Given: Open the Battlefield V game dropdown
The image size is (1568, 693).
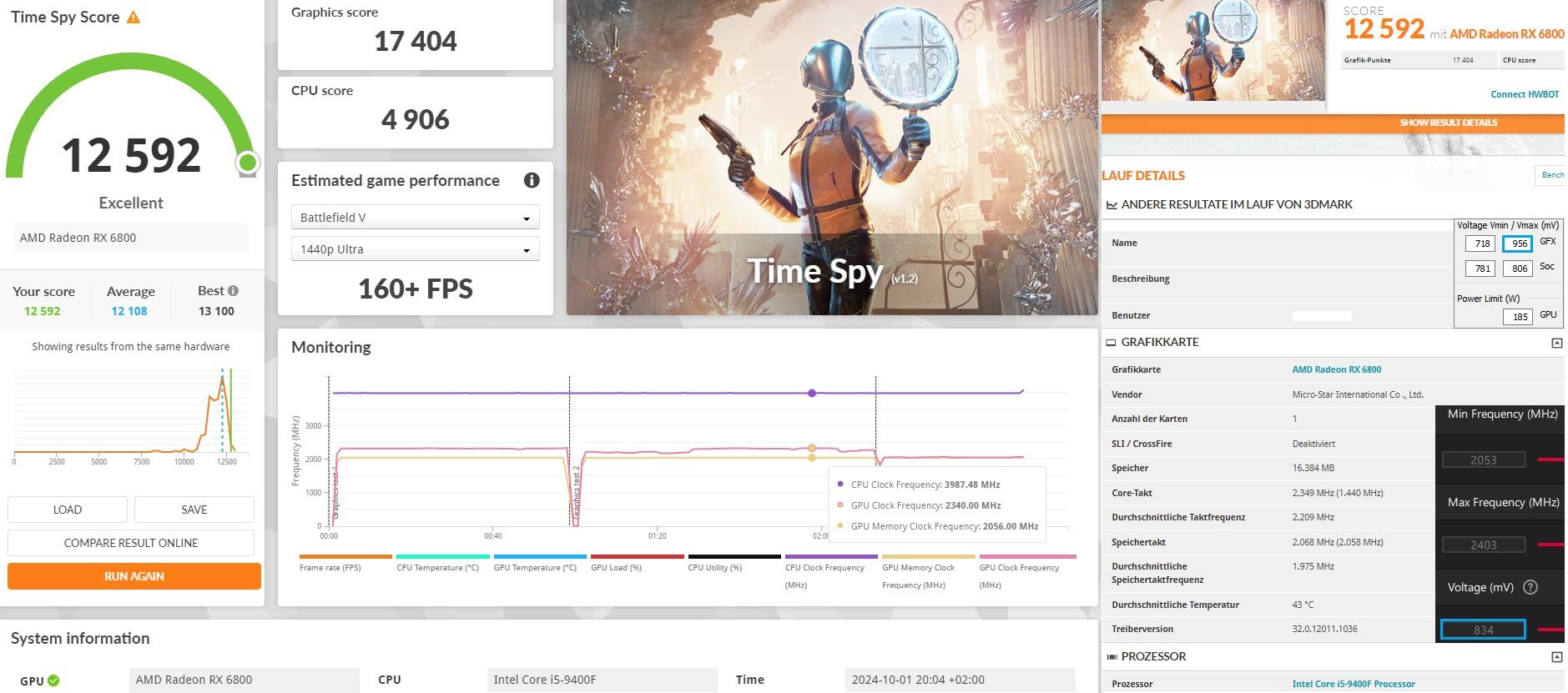Looking at the screenshot, I should coord(415,218).
